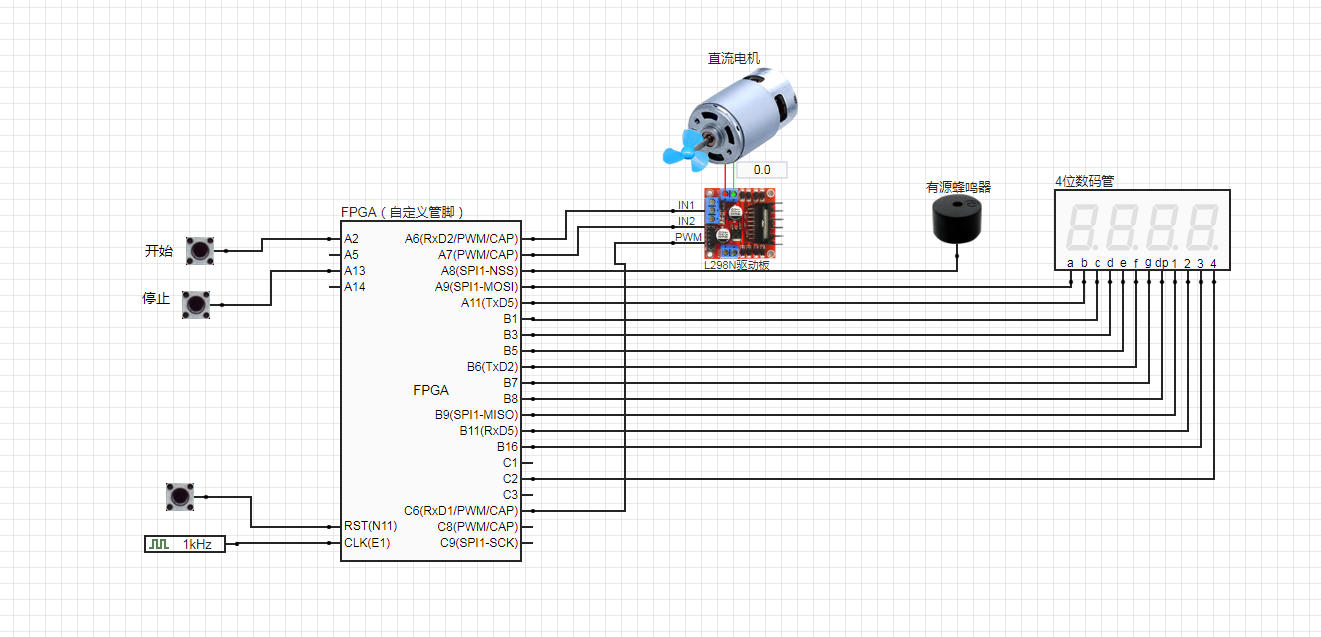The height and width of the screenshot is (637, 1321).
Task: Click the A13 pin on FPGA
Action: click(x=354, y=271)
